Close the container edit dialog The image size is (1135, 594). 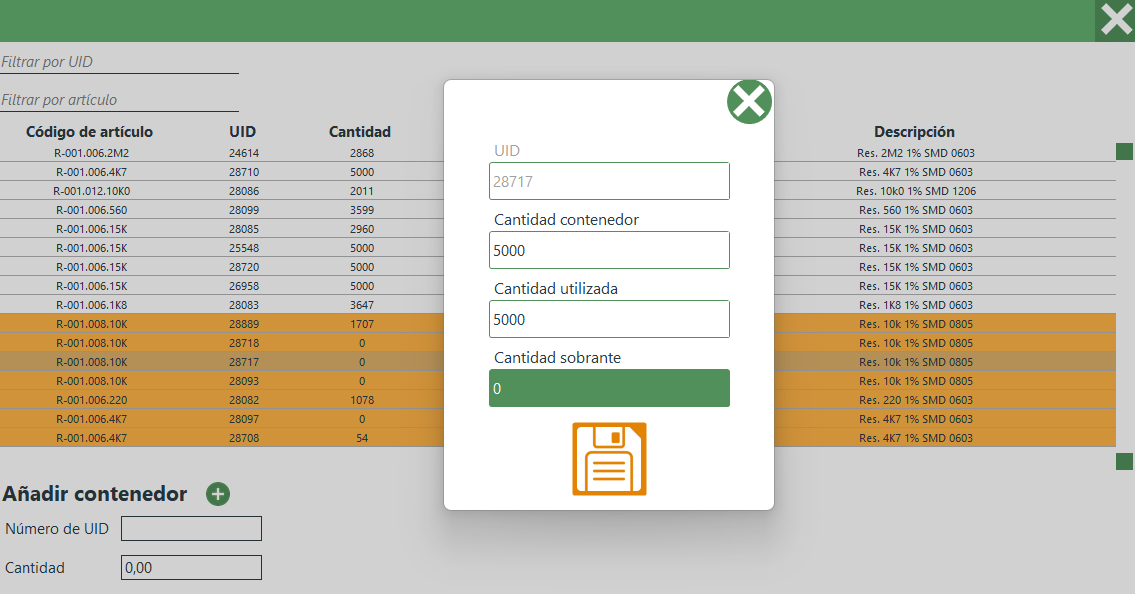tap(749, 102)
